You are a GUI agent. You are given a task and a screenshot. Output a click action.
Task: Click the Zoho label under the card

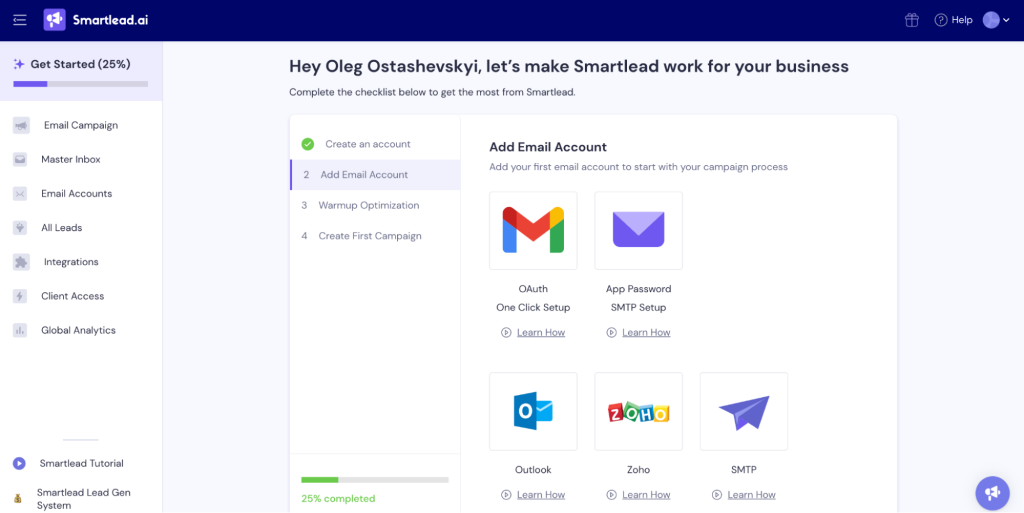pos(638,470)
